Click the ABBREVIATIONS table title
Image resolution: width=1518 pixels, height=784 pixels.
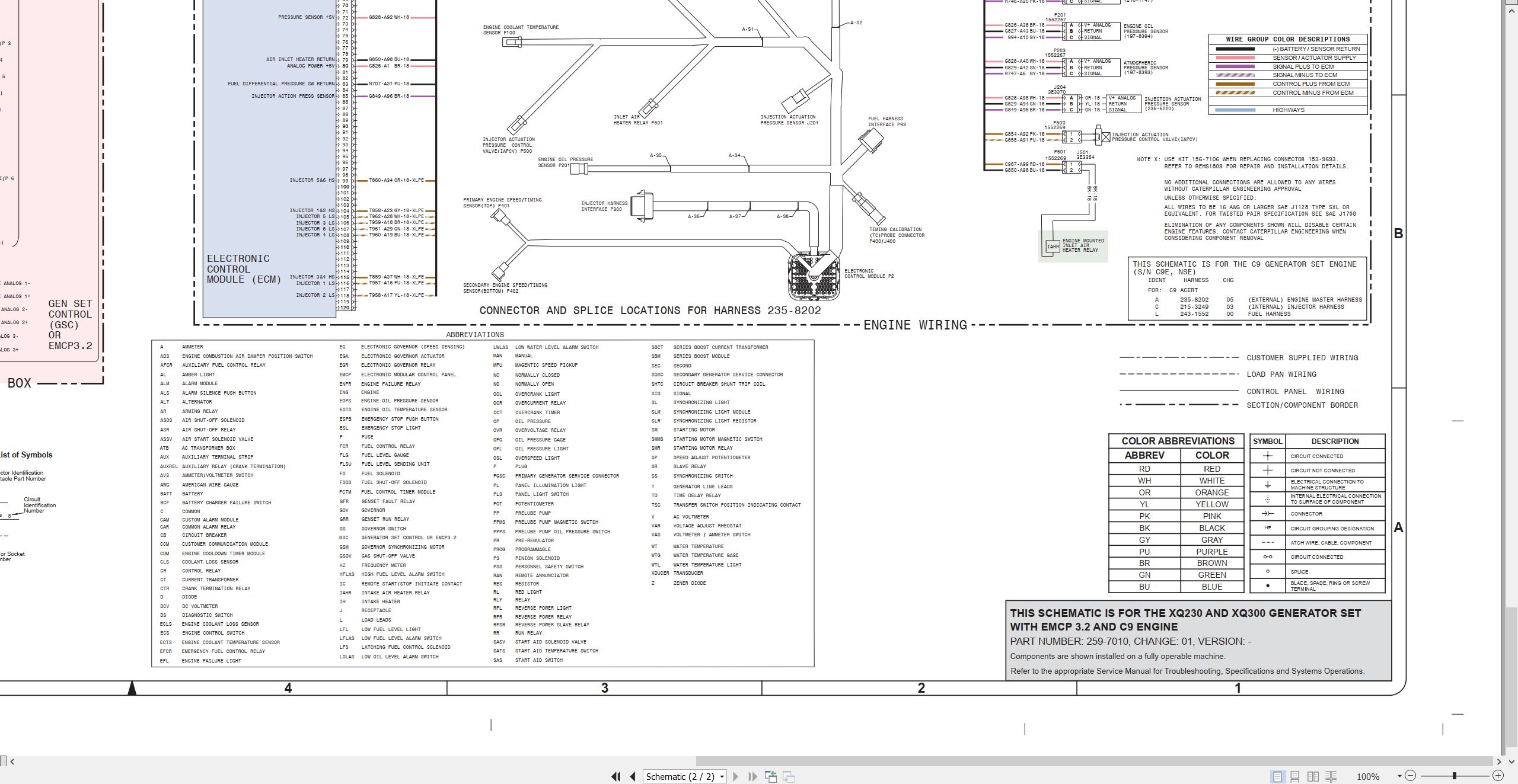[475, 335]
